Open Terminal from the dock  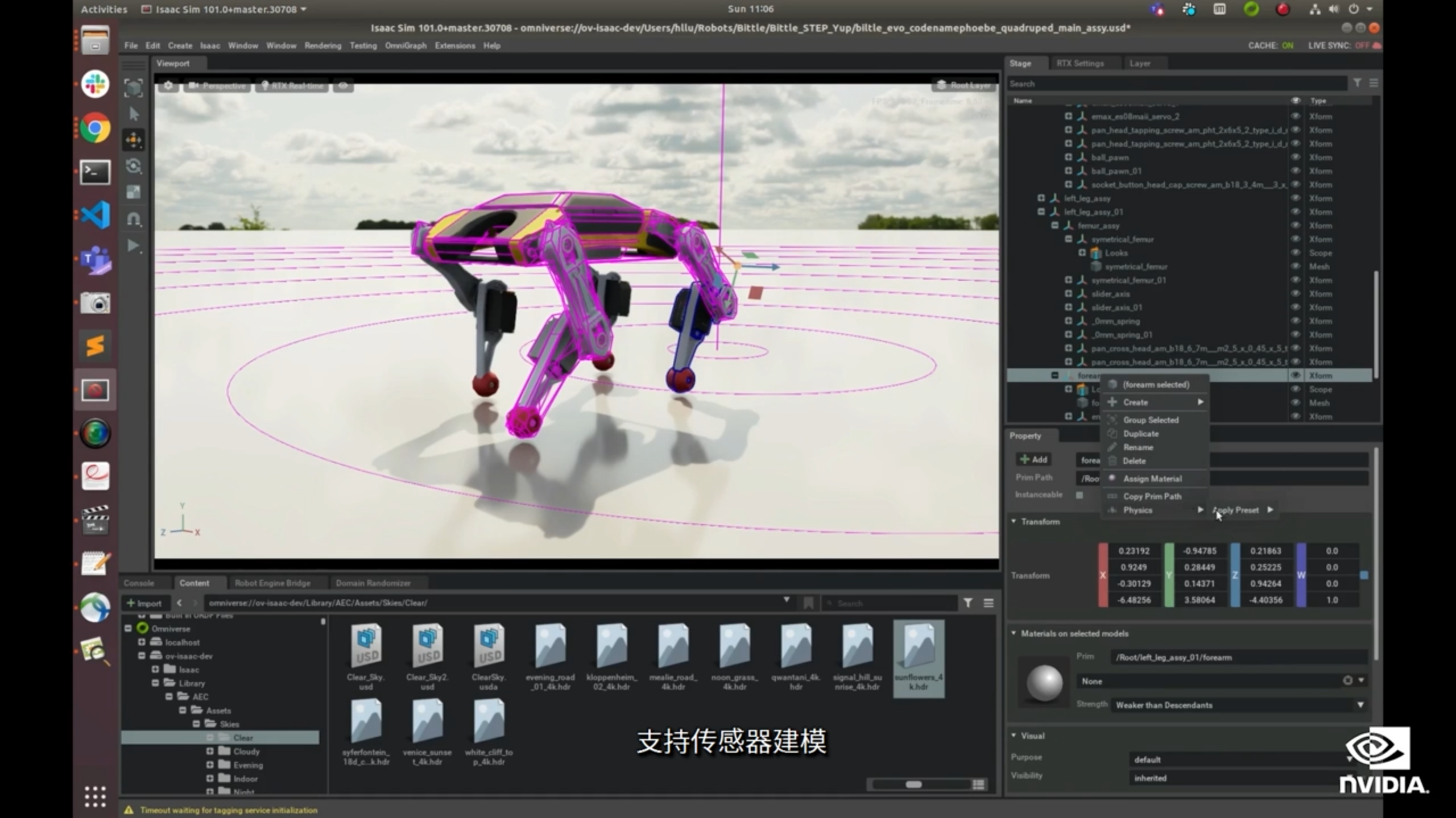tap(95, 172)
